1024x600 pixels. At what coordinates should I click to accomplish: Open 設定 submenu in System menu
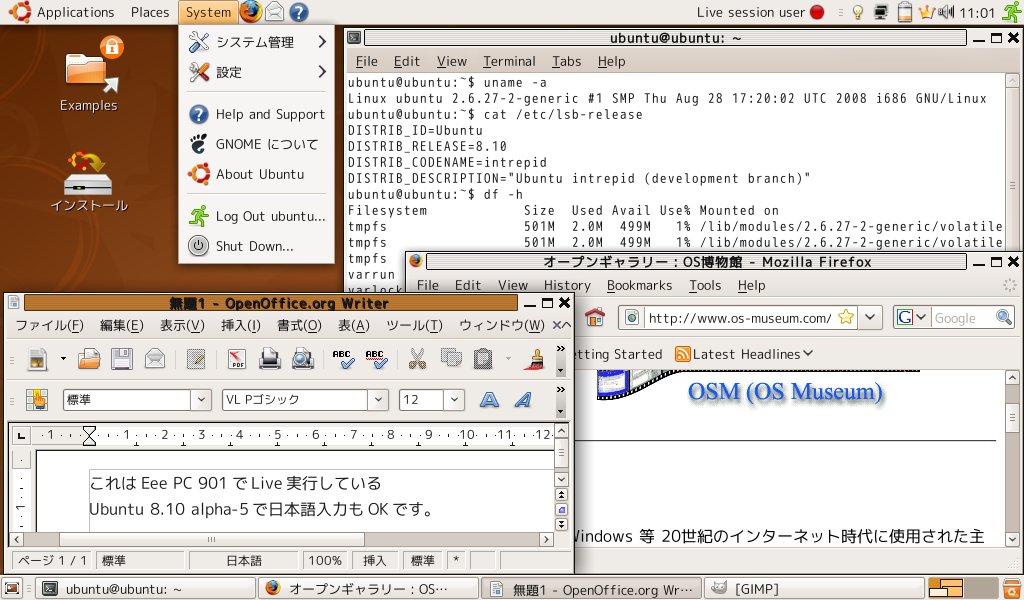pyautogui.click(x=257, y=72)
